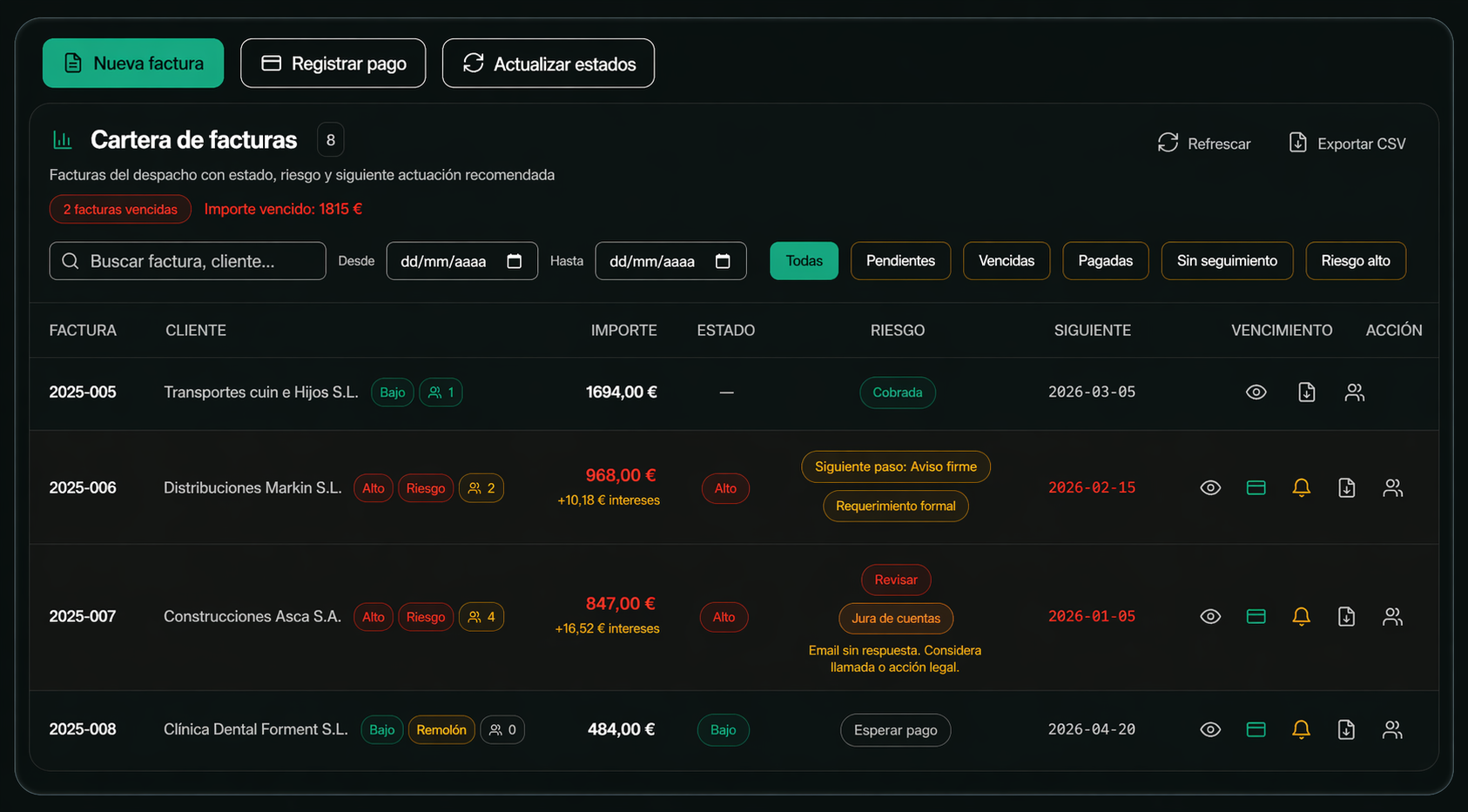1468x812 pixels.
Task: Open contacts icon for invoice 2025-006
Action: [x=1393, y=488]
